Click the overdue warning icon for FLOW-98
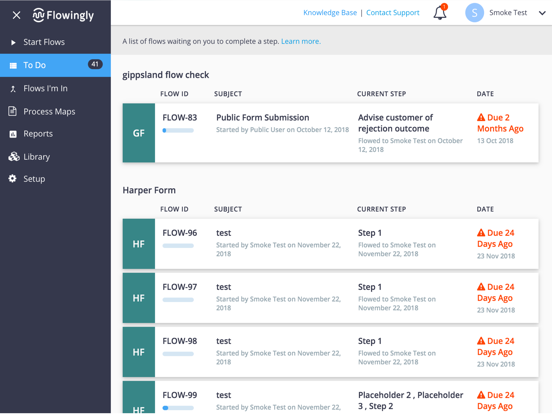 pos(481,341)
